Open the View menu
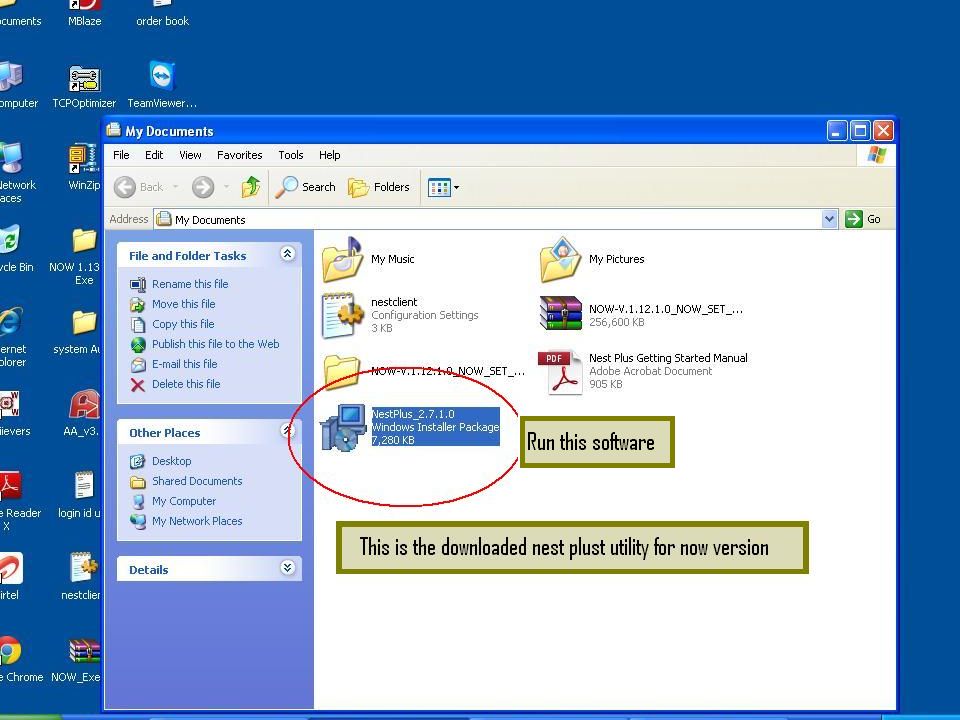Viewport: 960px width, 720px height. 190,155
